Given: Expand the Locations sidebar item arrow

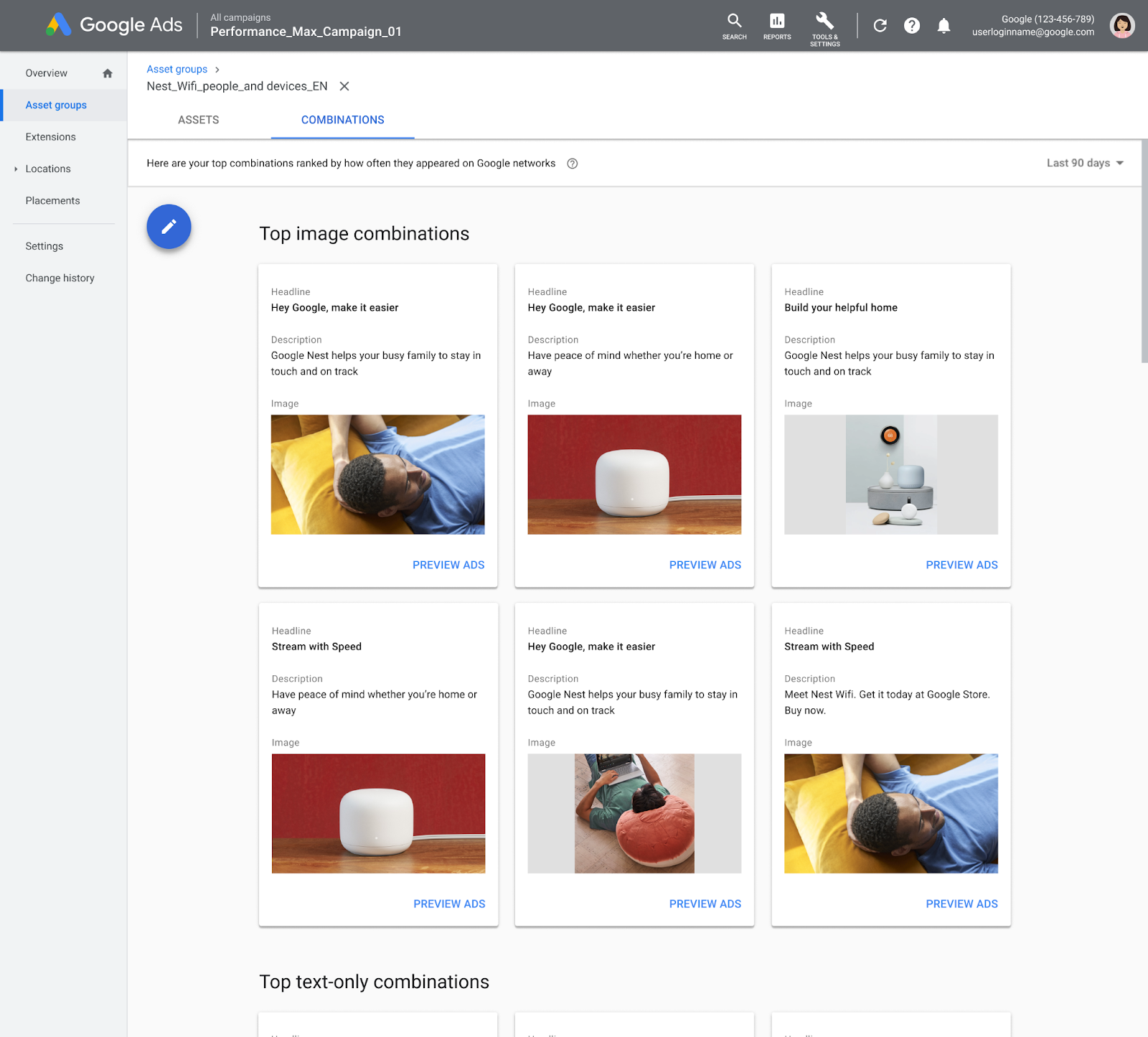Looking at the screenshot, I should click(x=16, y=169).
